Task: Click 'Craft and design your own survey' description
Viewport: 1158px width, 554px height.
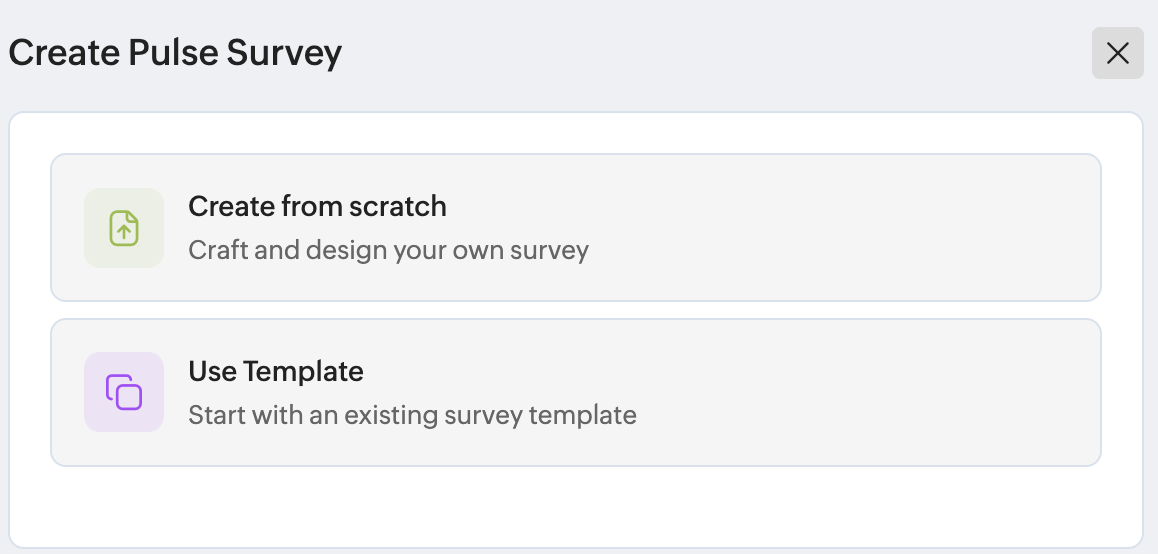Action: [x=388, y=250]
